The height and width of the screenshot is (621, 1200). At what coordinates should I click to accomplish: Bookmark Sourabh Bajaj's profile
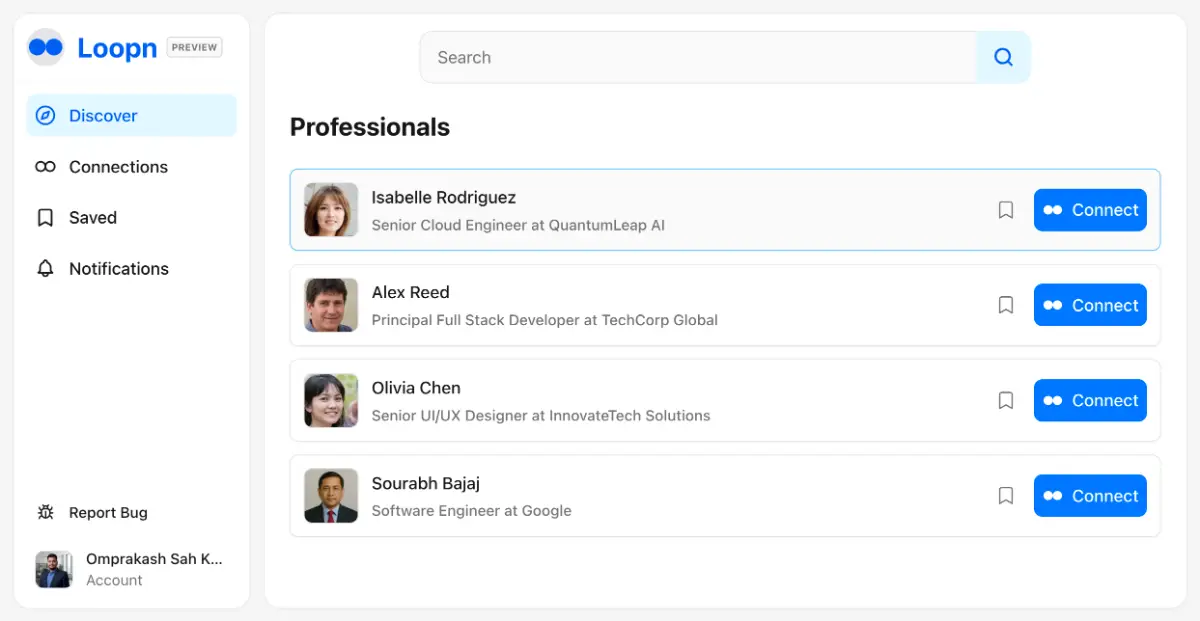1006,496
